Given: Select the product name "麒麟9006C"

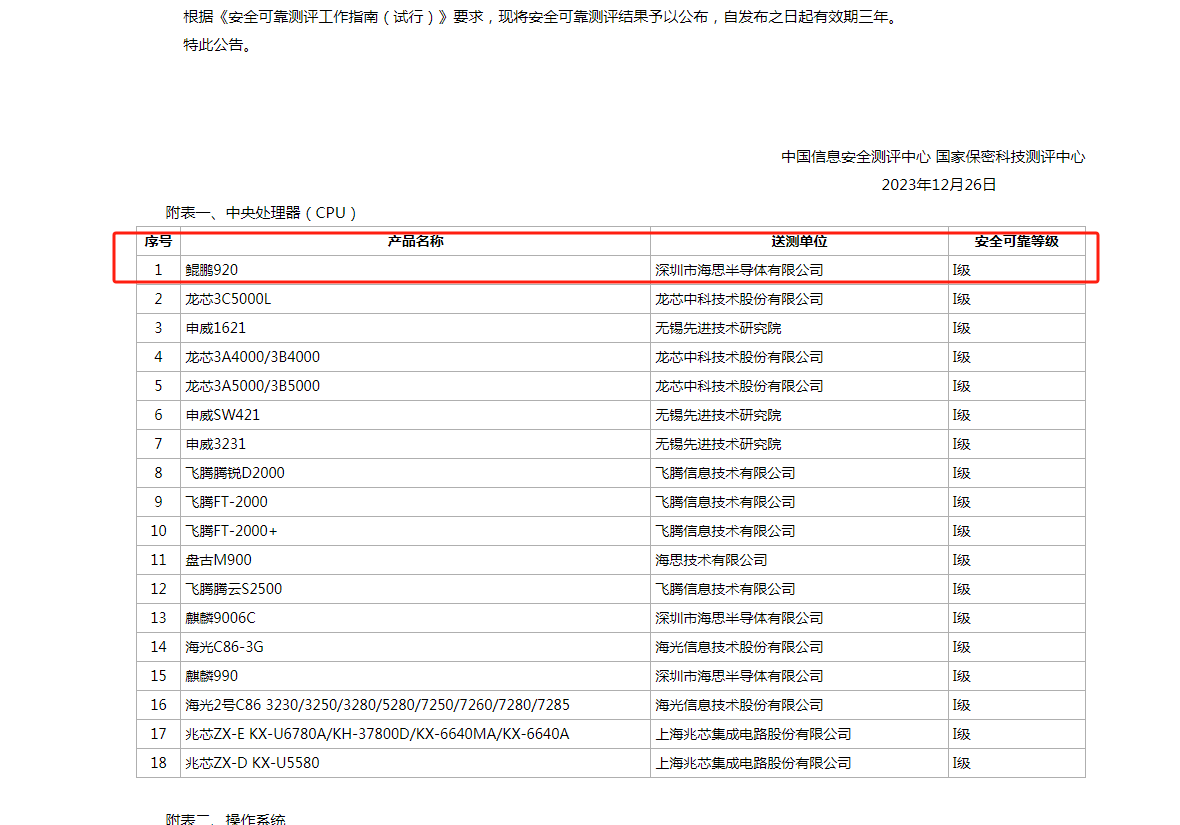Looking at the screenshot, I should tap(220, 618).
